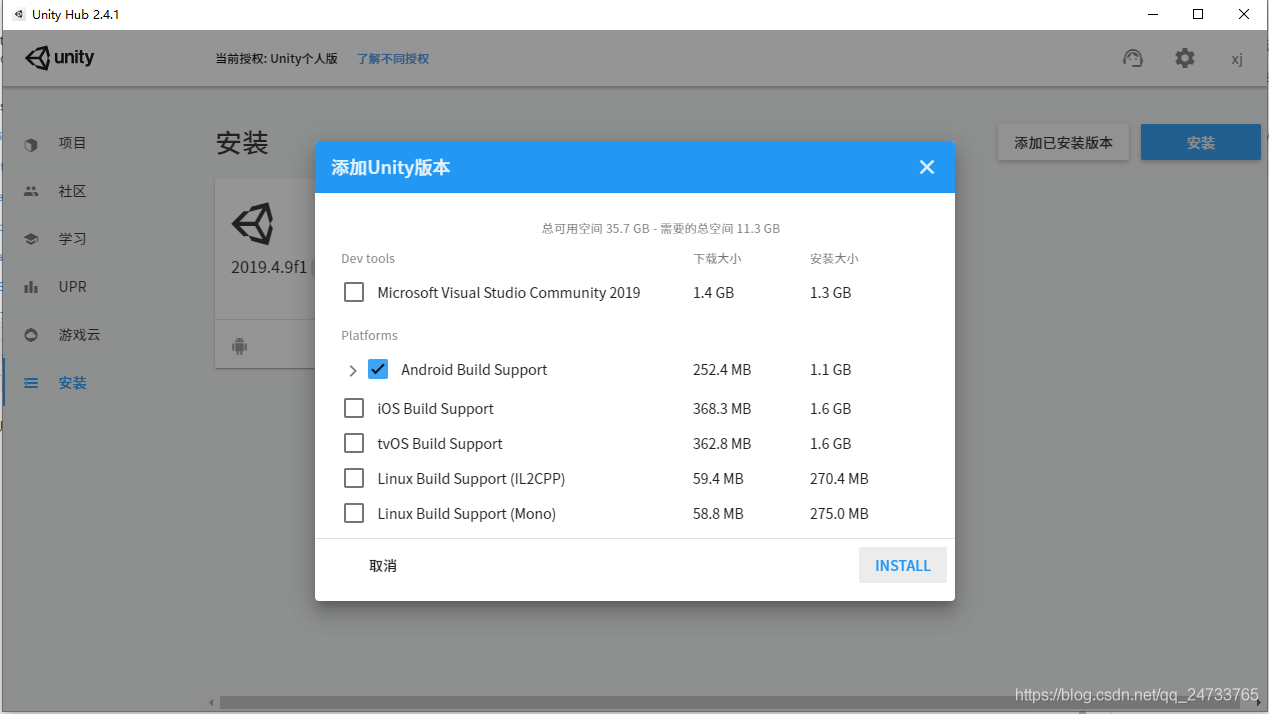Check tvOS Build Support

[x=354, y=443]
